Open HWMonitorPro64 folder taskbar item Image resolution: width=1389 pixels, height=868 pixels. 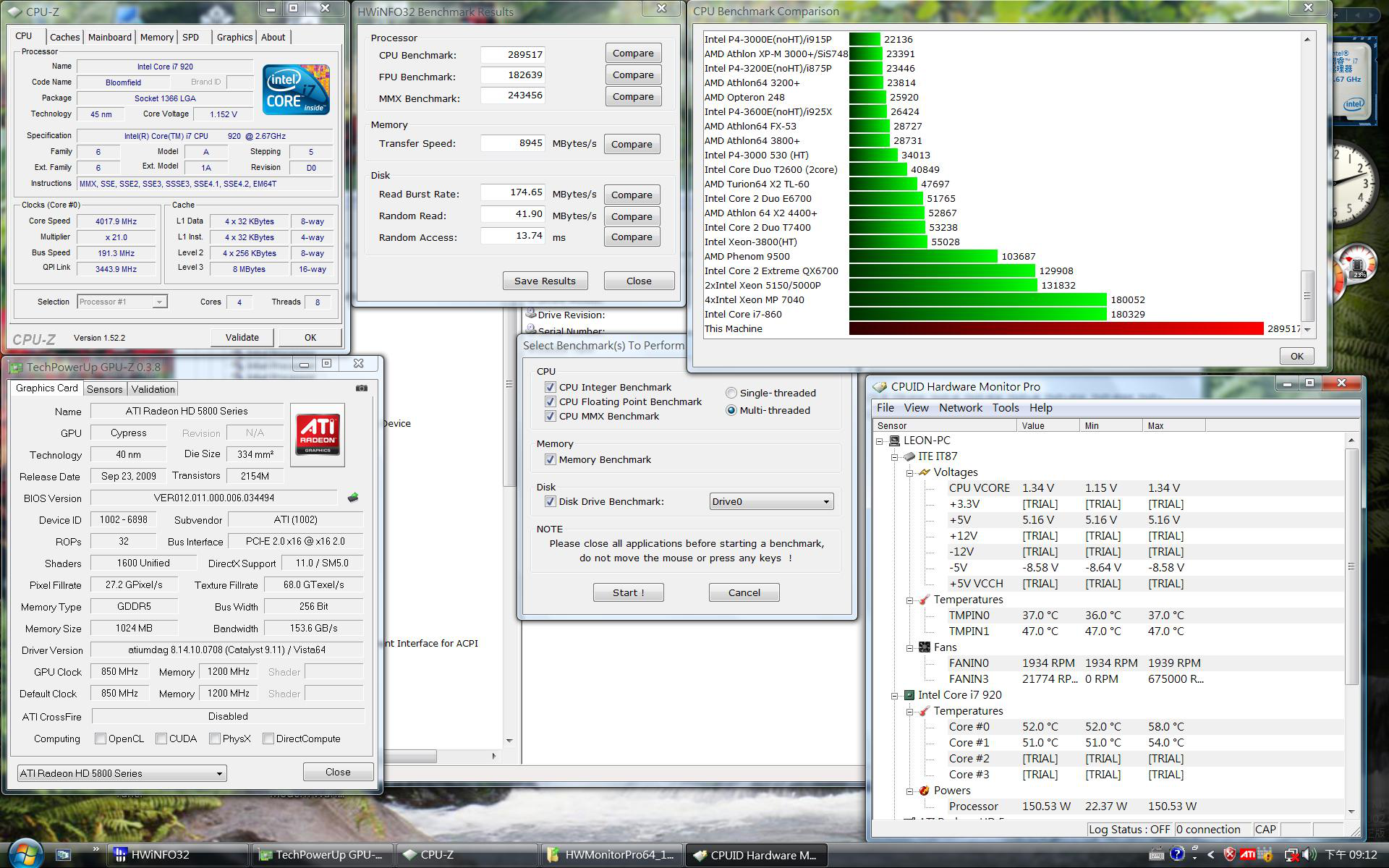coord(611,855)
